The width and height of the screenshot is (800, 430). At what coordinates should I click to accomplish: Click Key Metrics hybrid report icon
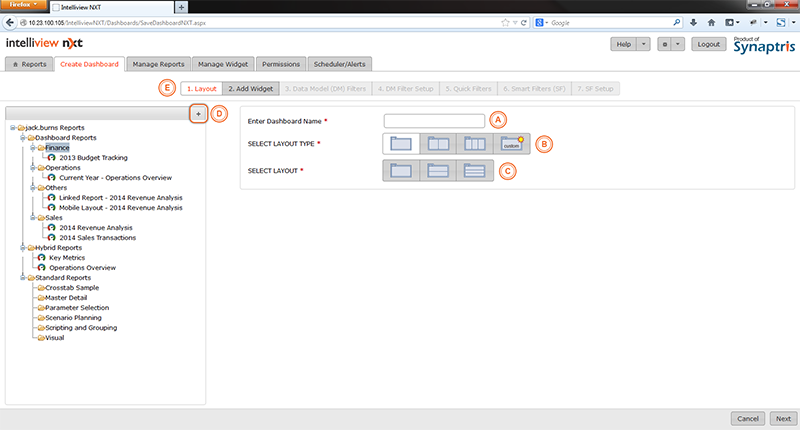(x=41, y=258)
